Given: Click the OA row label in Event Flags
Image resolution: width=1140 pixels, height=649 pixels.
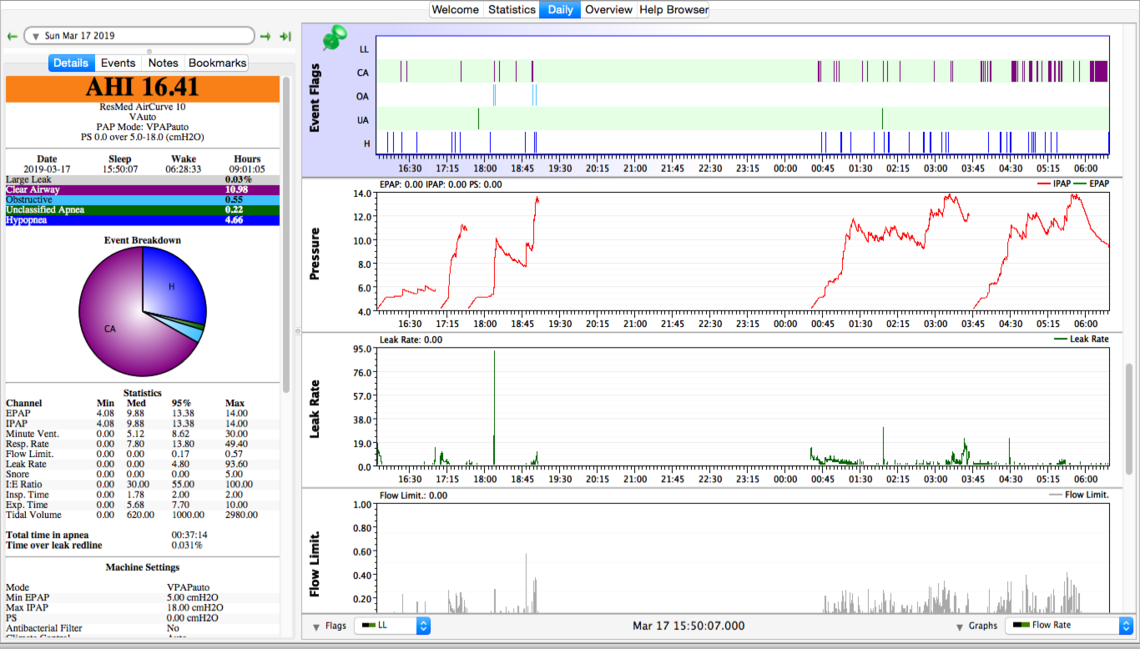Looking at the screenshot, I should point(363,97).
